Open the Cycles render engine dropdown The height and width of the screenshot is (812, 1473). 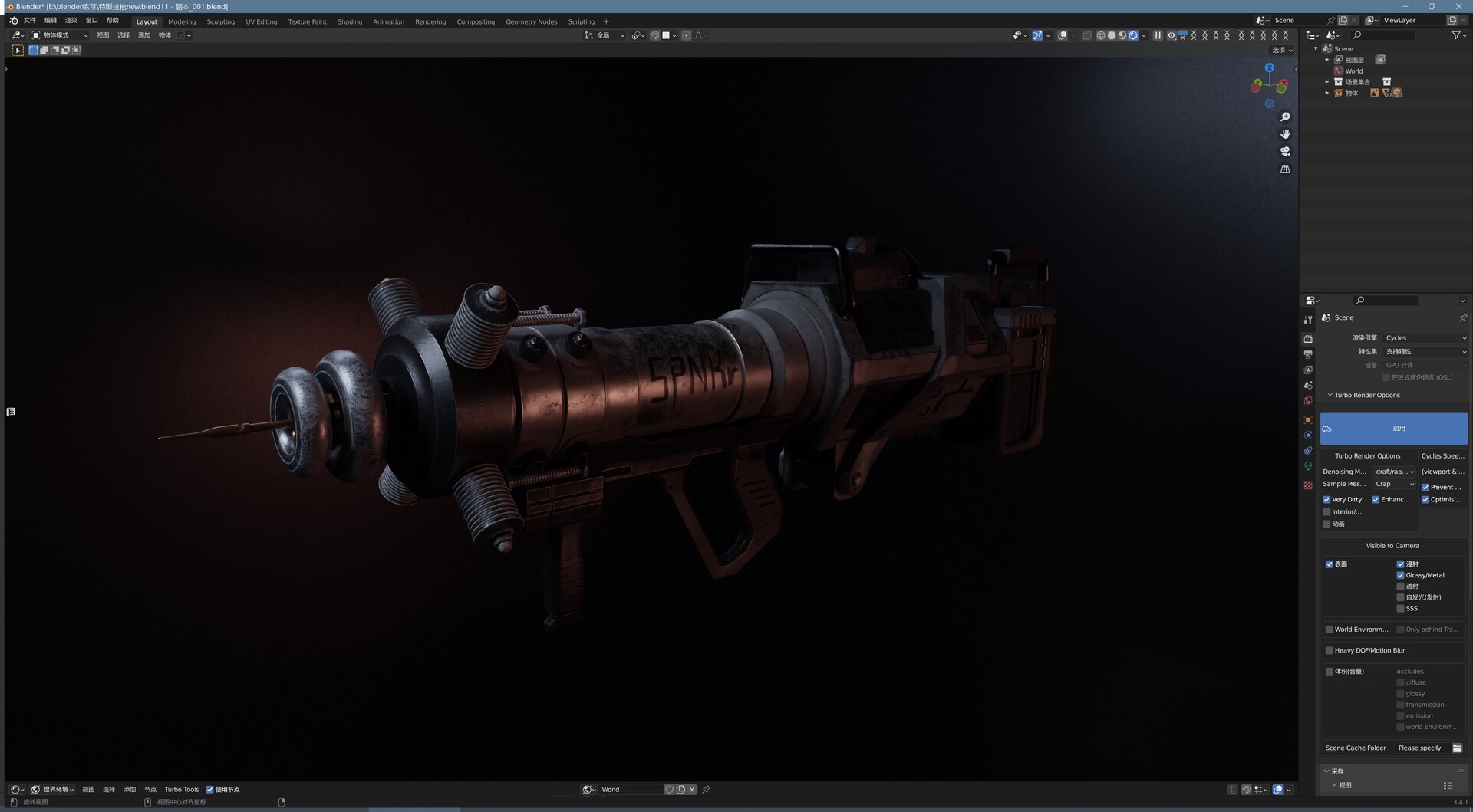(1425, 337)
